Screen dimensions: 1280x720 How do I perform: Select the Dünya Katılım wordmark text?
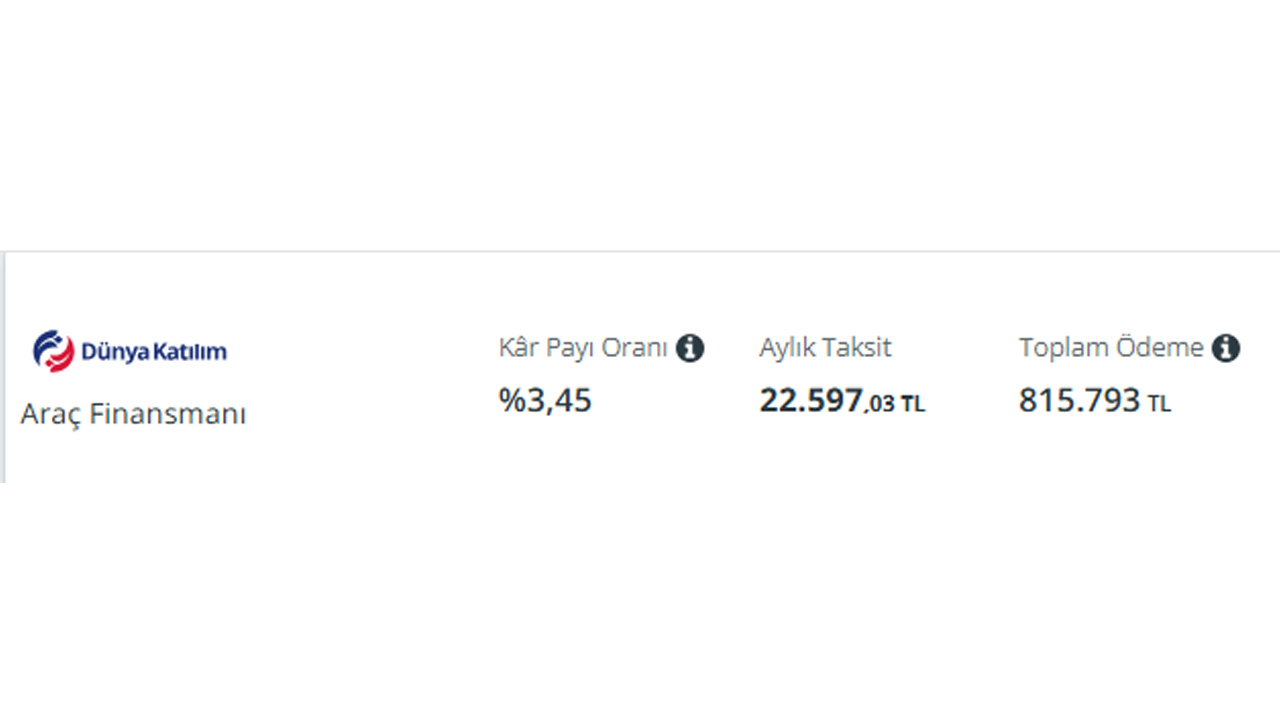[154, 352]
